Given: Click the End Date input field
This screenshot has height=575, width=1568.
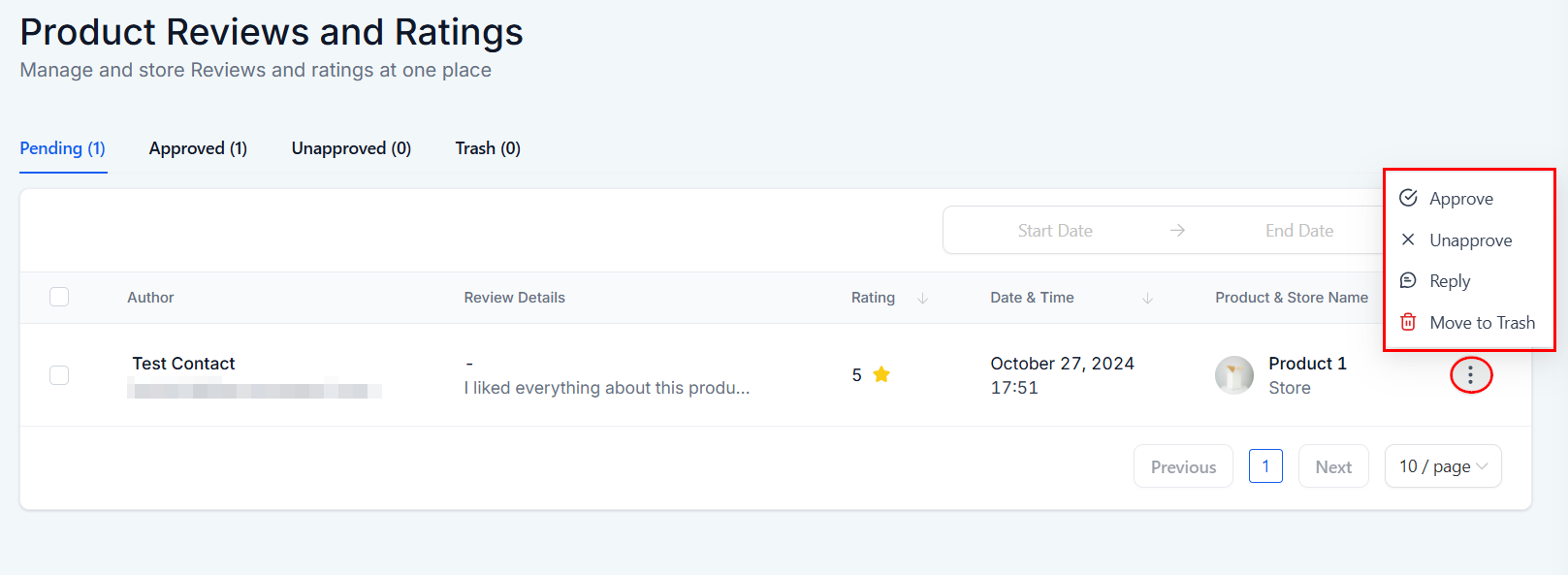Looking at the screenshot, I should [x=1299, y=231].
